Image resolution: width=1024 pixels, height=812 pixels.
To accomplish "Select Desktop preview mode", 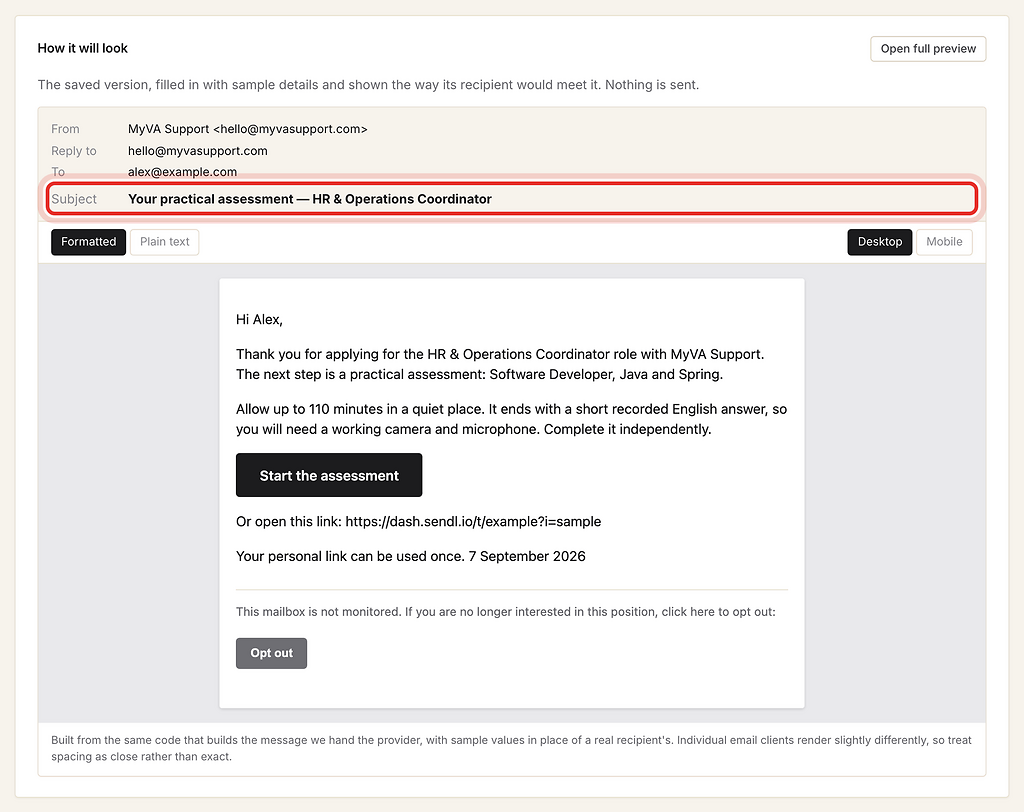I will [880, 242].
